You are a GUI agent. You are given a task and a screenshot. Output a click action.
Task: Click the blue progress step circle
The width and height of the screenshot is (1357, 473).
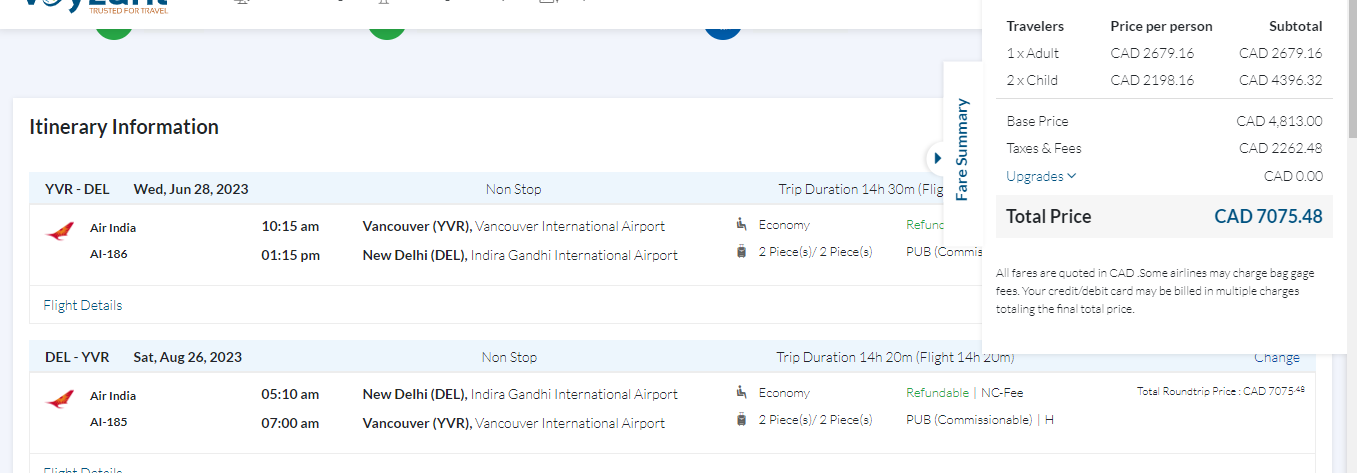[x=722, y=30]
